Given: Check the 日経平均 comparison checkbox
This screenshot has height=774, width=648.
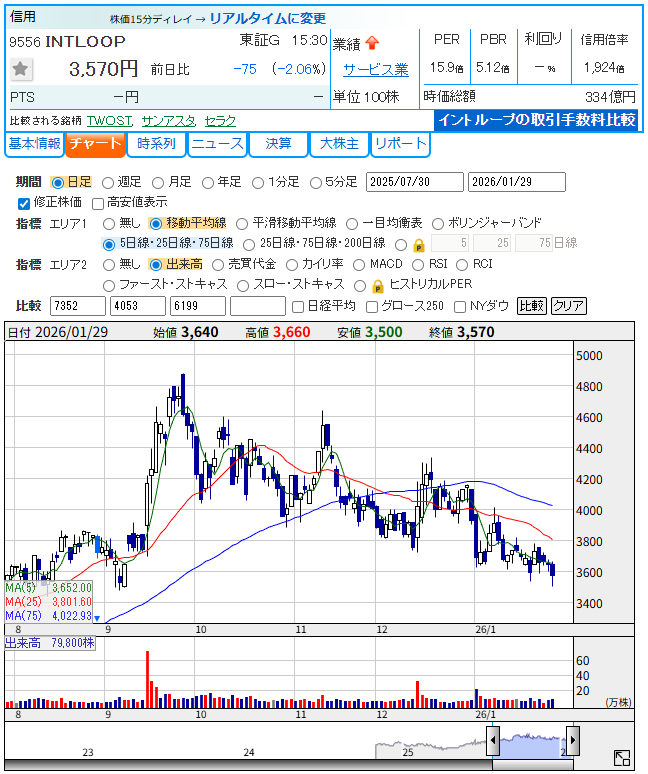Looking at the screenshot, I should point(297,306).
